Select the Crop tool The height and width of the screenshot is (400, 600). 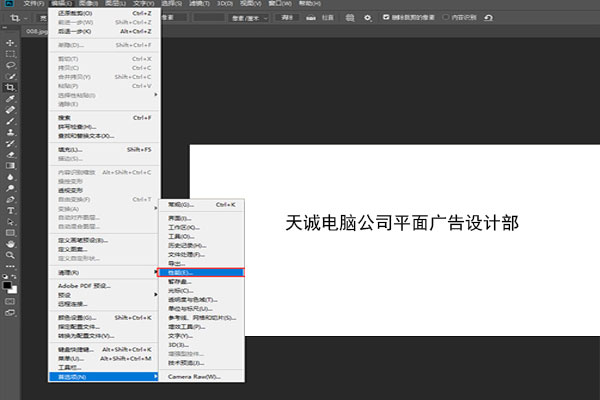click(x=10, y=88)
